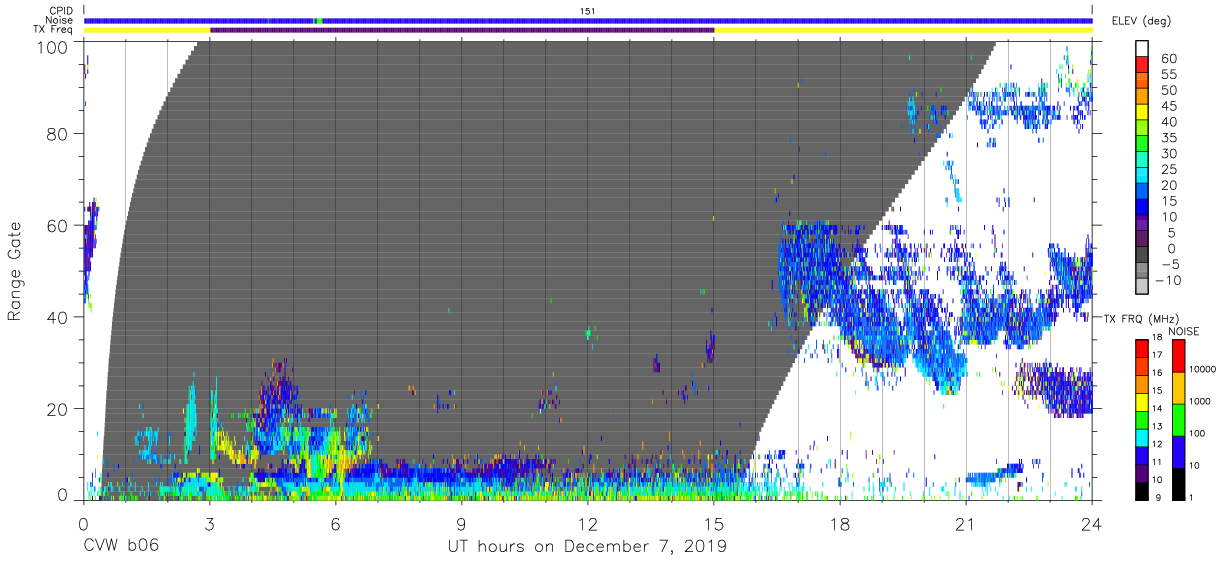The height and width of the screenshot is (567, 1228).
Task: Click the x-axis tick label '21'
Action: pyautogui.click(x=966, y=522)
